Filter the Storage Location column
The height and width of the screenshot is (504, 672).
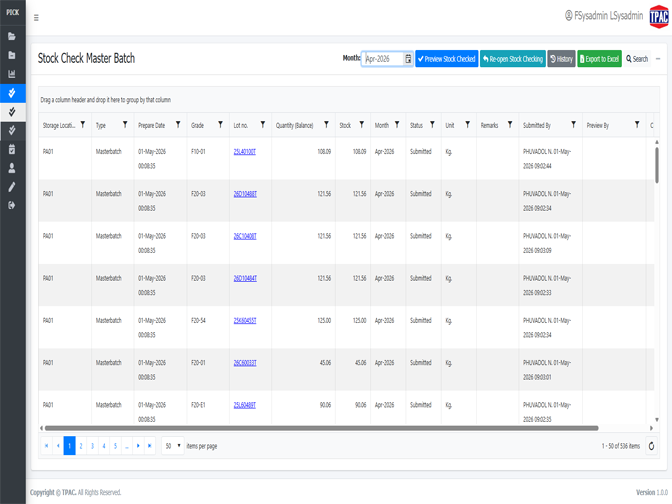83,125
